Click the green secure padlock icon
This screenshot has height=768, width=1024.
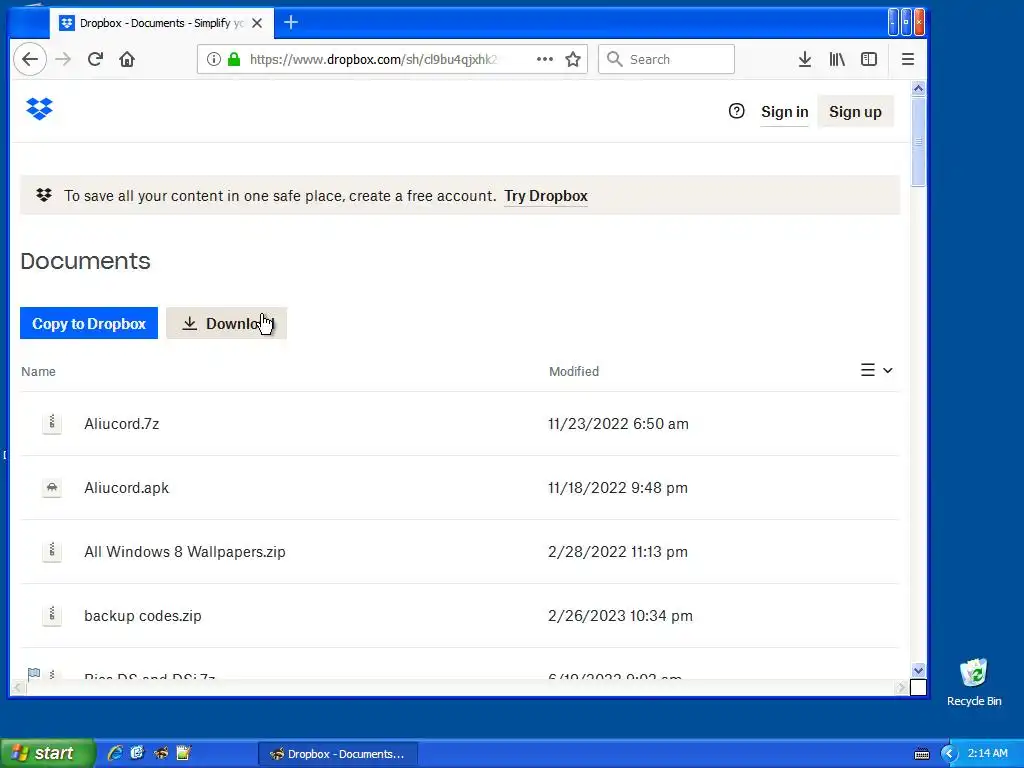point(234,59)
